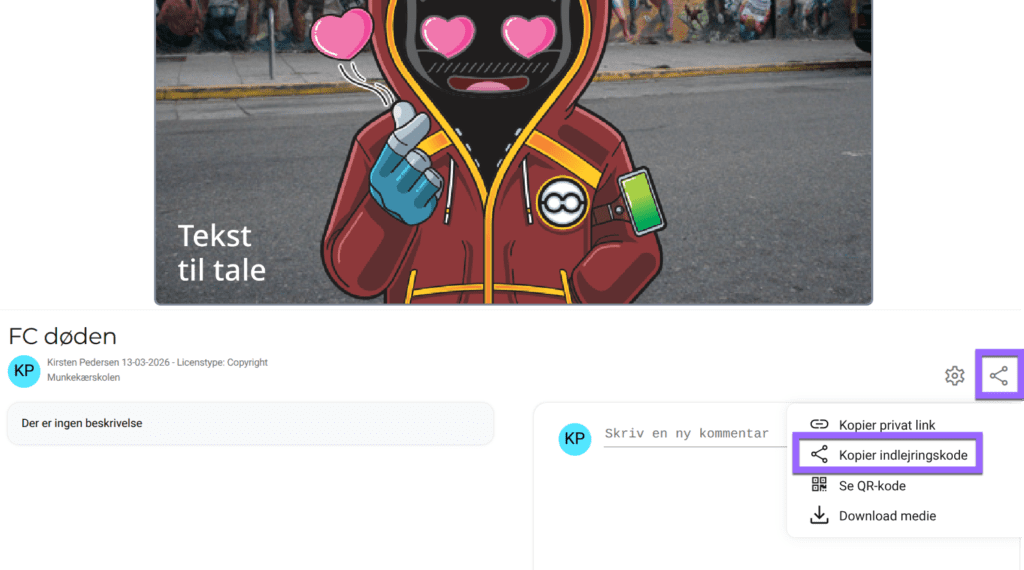Choose Download medie option
Screen dimensions: 1024x570
(x=887, y=516)
